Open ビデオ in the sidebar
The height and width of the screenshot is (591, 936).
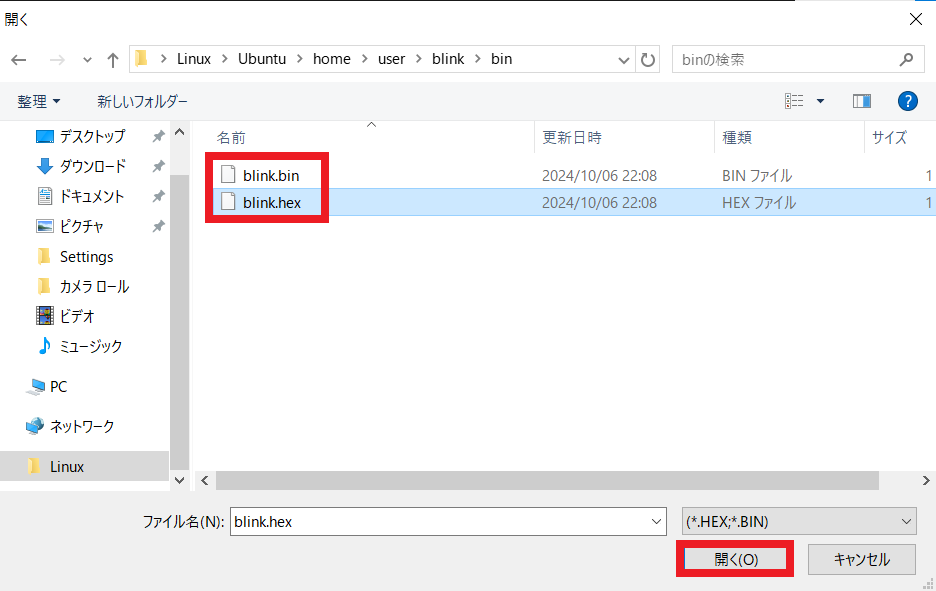pyautogui.click(x=65, y=316)
